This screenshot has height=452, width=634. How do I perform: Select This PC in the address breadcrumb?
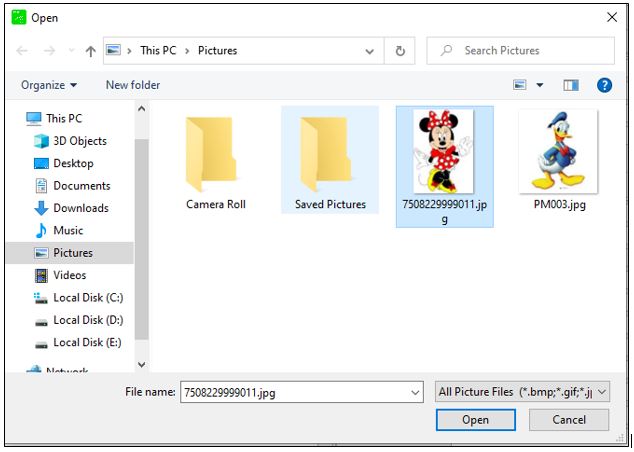[158, 51]
